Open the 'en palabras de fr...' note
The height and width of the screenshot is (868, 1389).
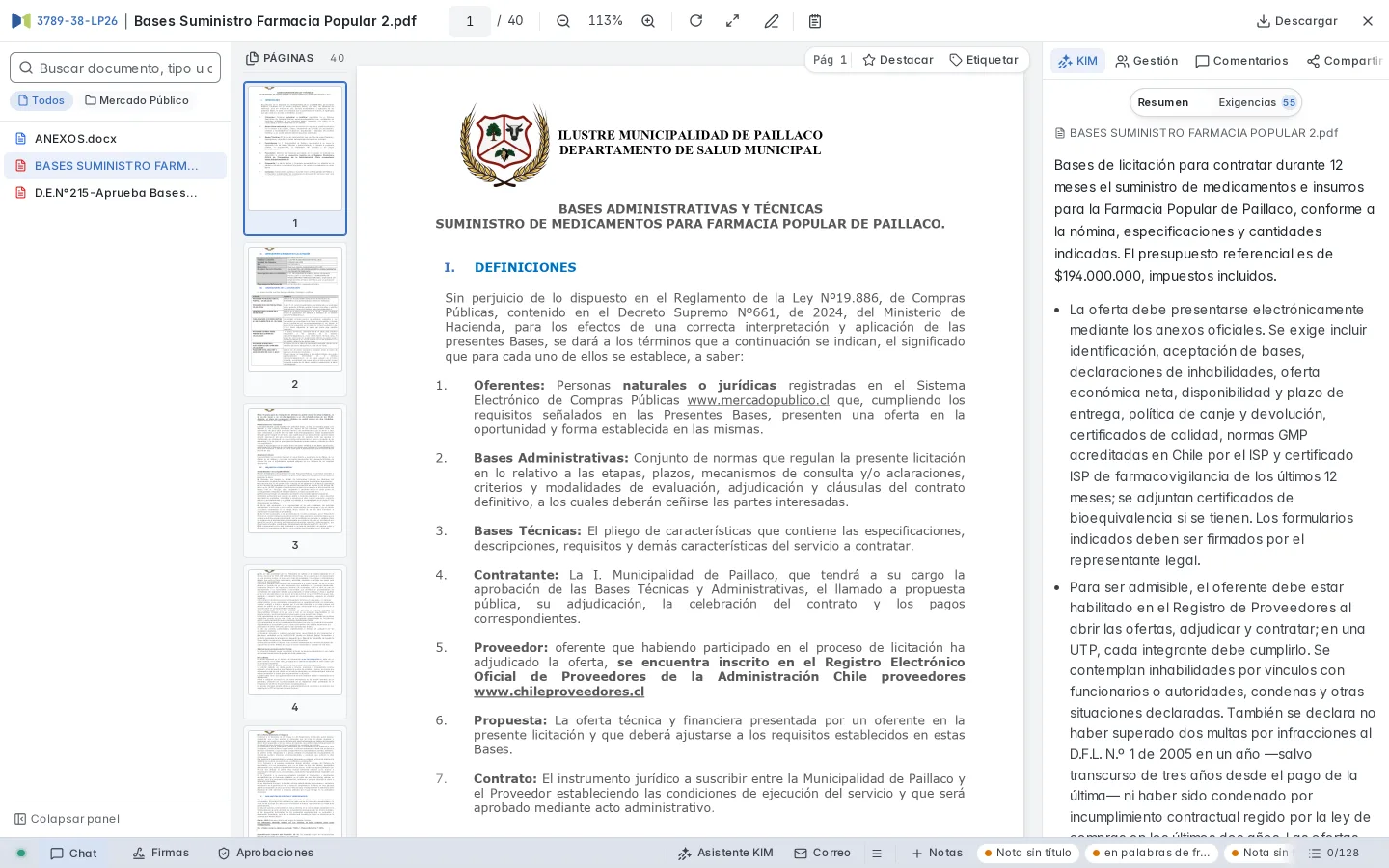click(x=1151, y=854)
